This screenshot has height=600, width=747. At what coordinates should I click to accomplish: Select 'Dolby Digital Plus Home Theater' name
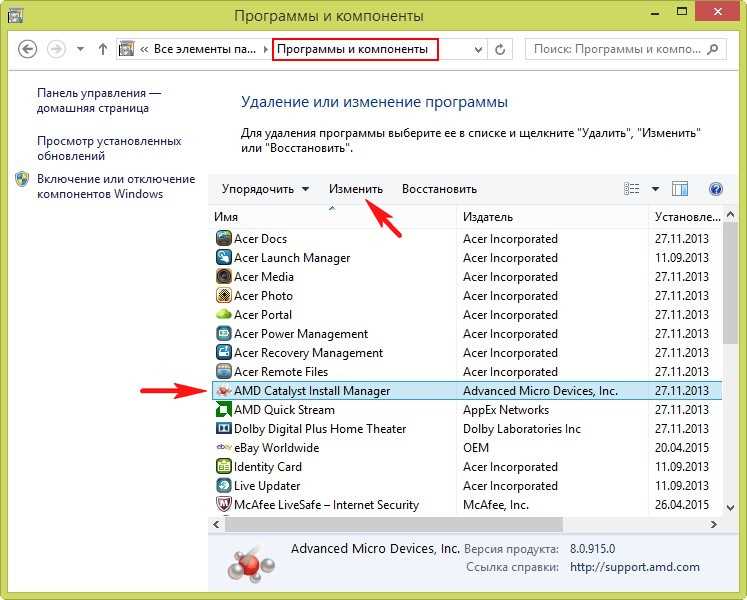[x=320, y=429]
